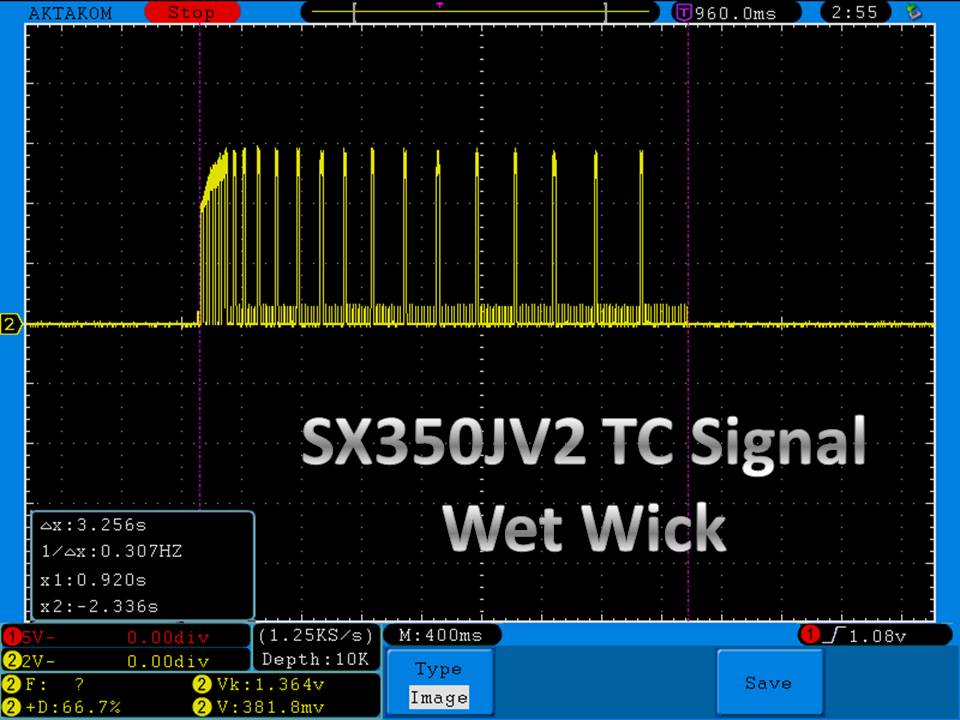Select the +D:66.7% duty cycle measurement

click(x=70, y=707)
